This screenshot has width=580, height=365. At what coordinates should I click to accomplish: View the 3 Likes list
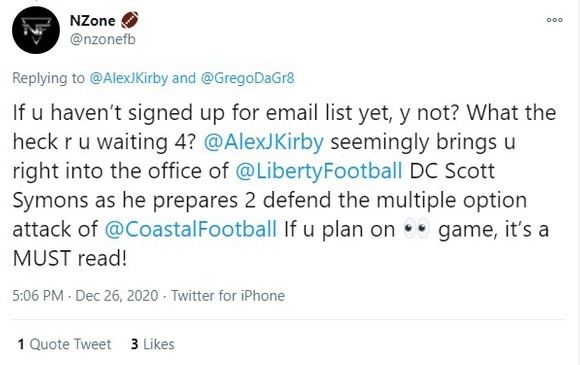pyautogui.click(x=152, y=344)
